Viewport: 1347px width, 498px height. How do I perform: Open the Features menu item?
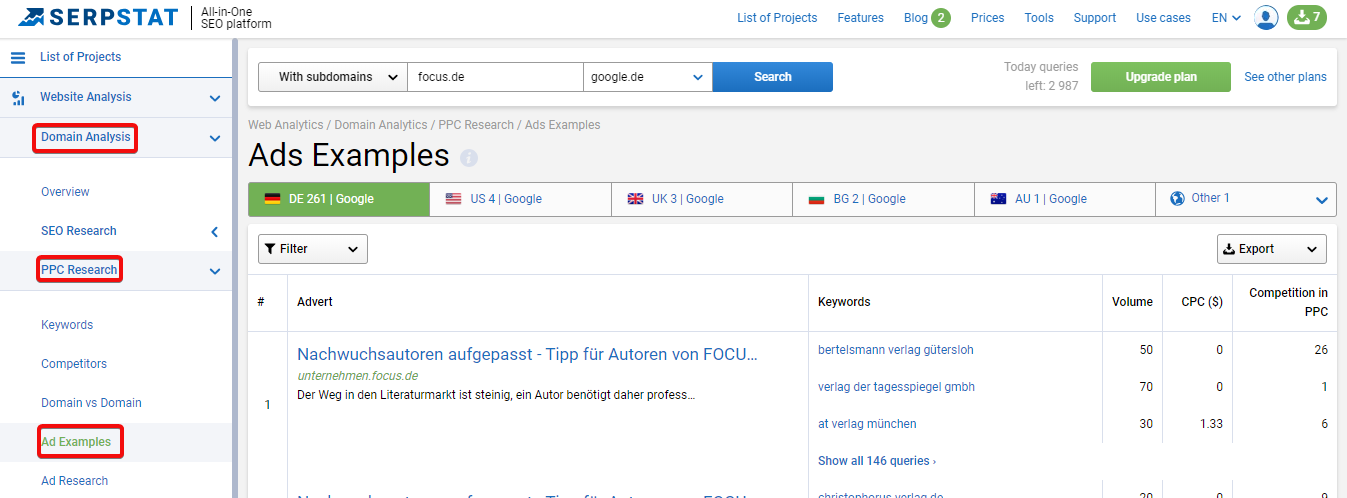click(860, 18)
